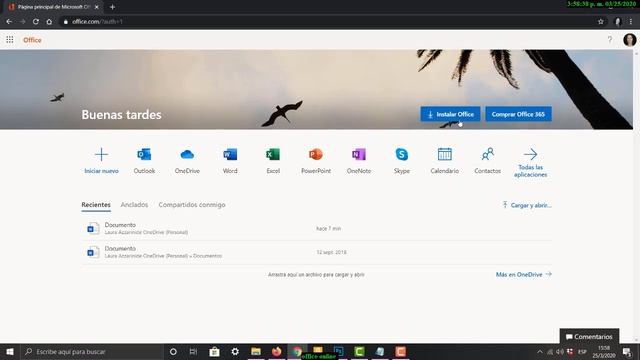Open Documento from 12 sept. 2018

click(x=316, y=252)
